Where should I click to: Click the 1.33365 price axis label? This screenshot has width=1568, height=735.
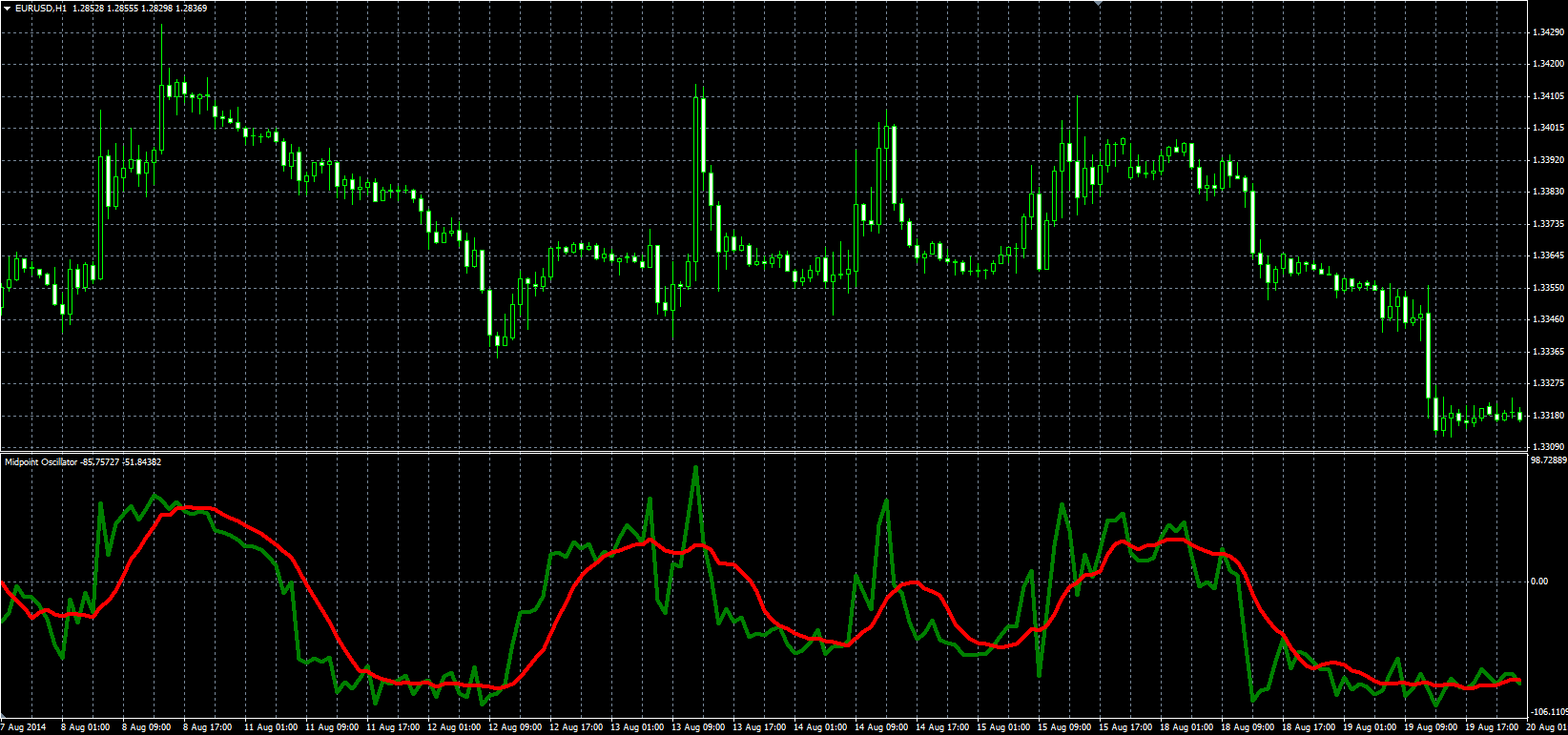(1548, 352)
